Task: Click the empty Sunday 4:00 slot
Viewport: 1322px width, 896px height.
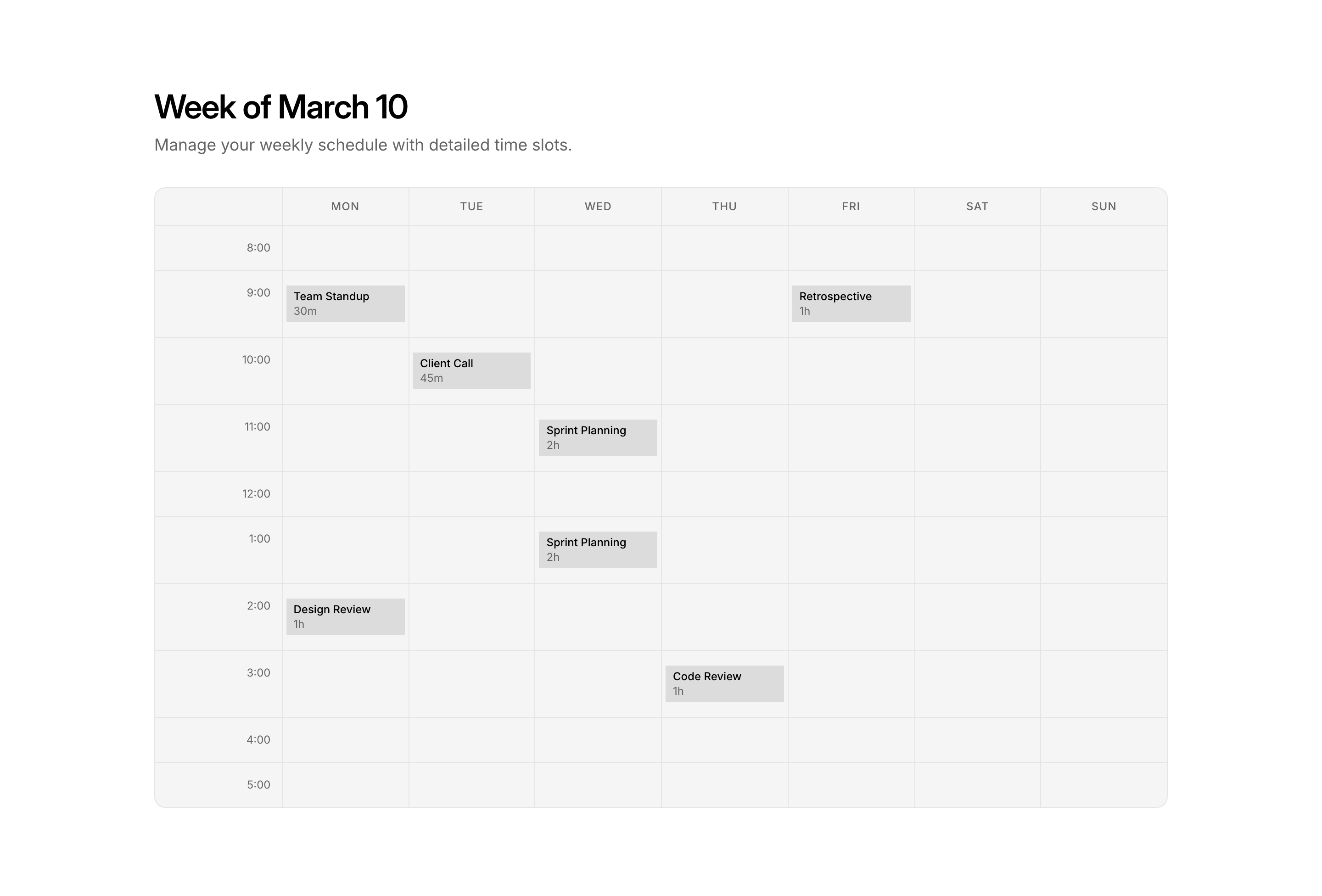Action: (x=1104, y=740)
